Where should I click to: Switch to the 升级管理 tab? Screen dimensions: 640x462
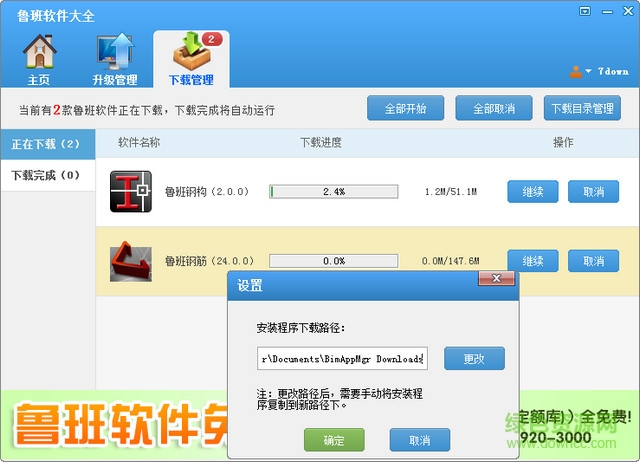click(115, 60)
